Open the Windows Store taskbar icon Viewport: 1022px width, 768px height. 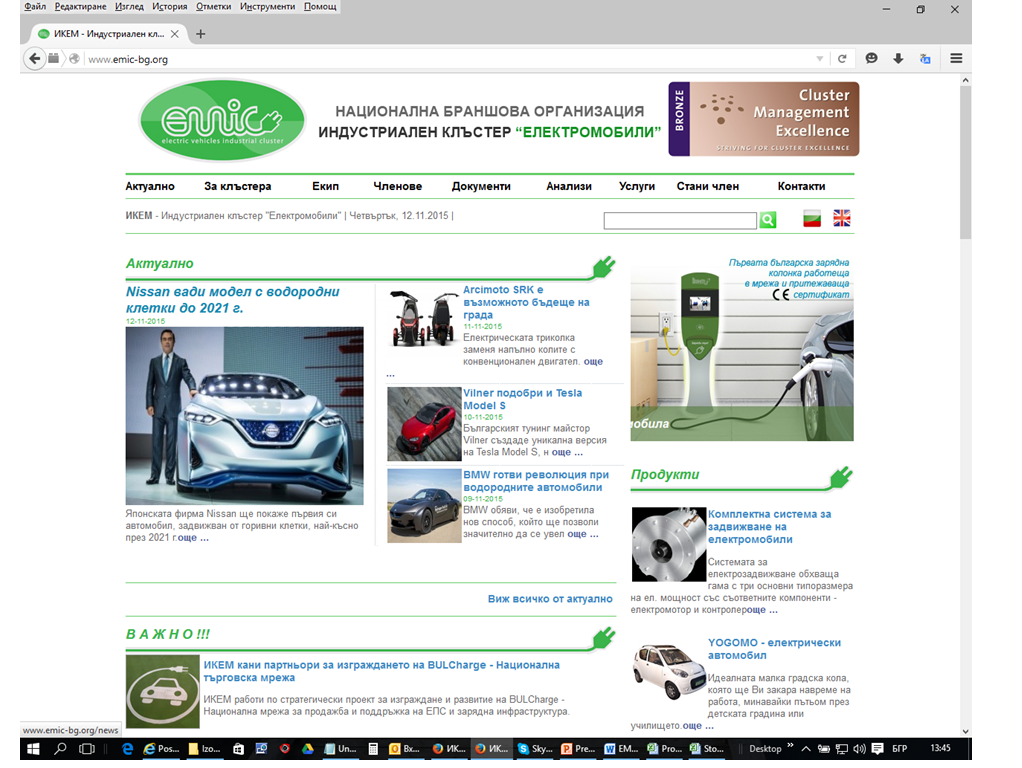(x=239, y=748)
